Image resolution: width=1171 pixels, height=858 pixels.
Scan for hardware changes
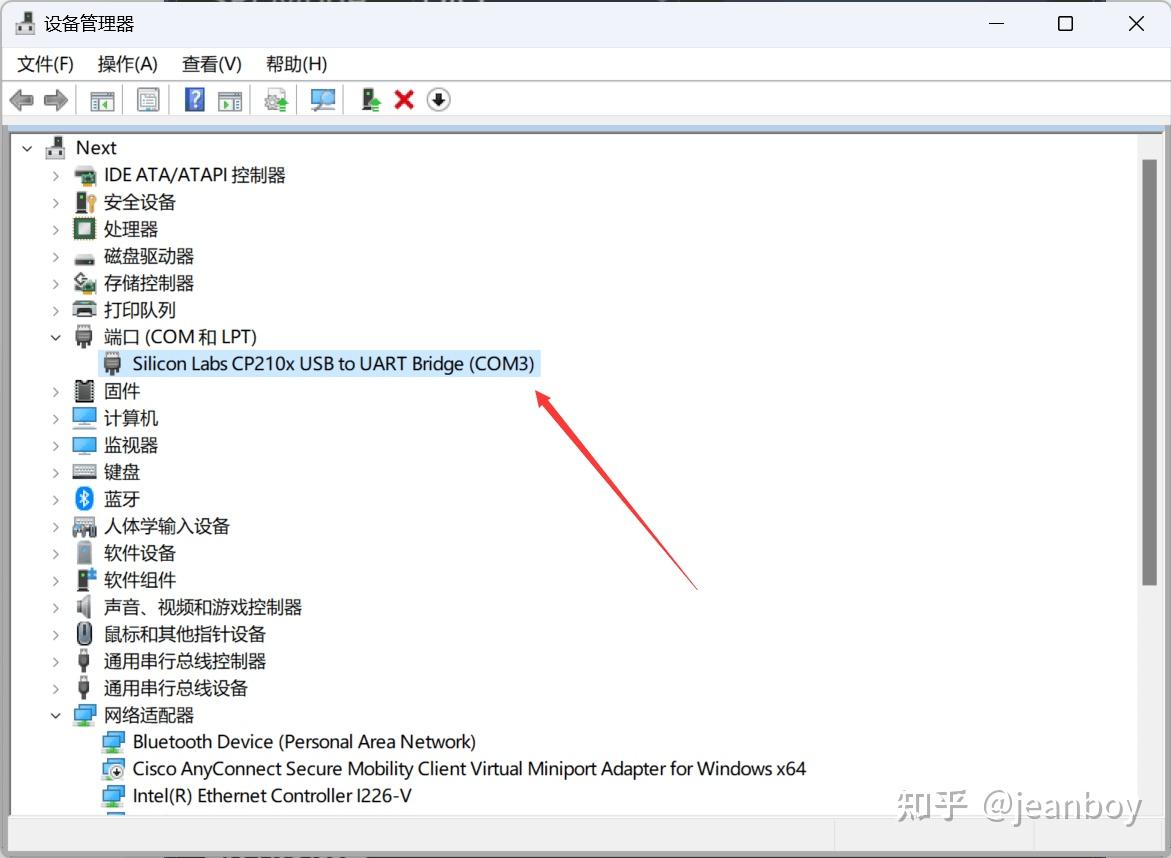tap(322, 99)
